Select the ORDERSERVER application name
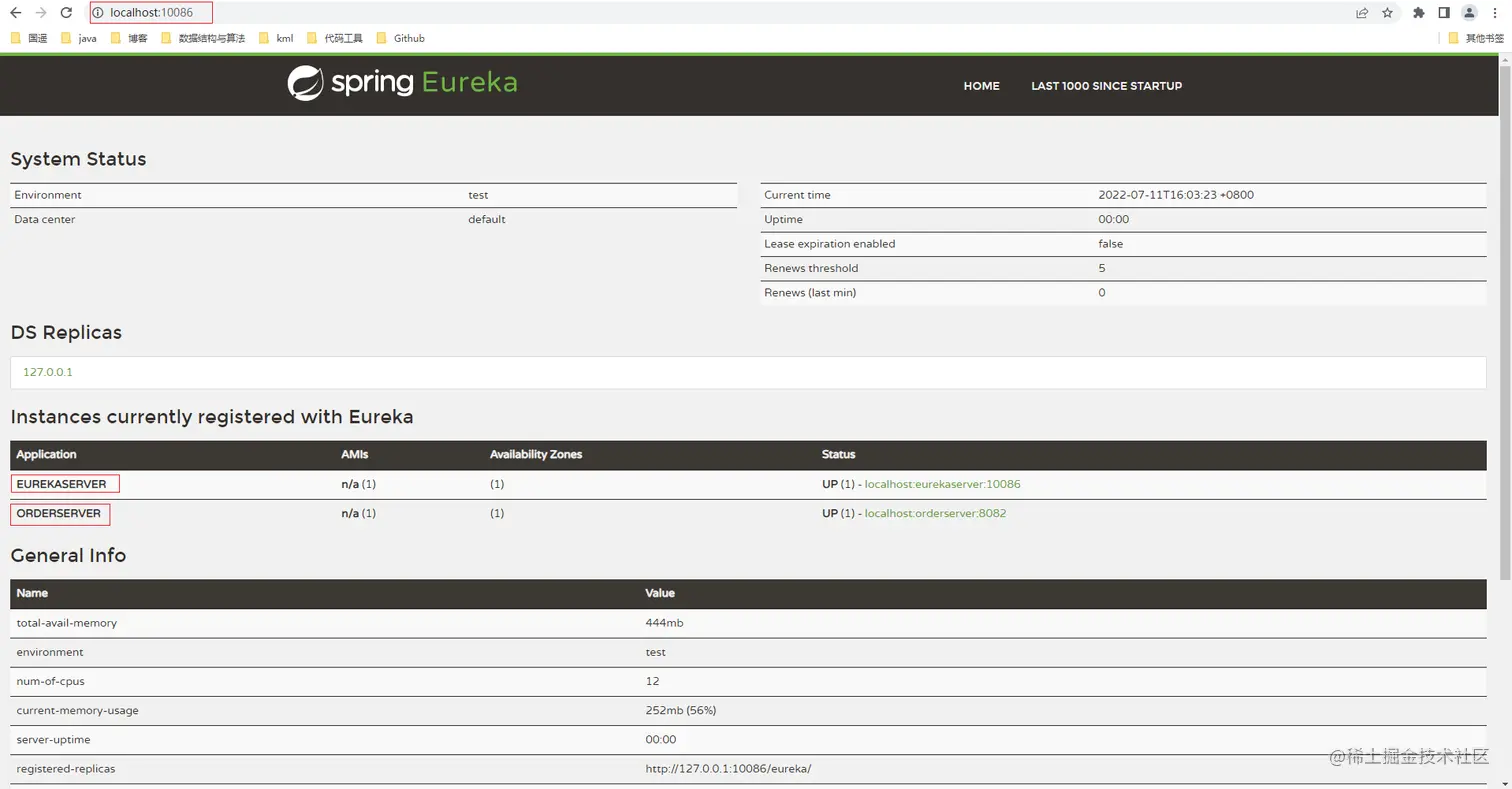Image resolution: width=1512 pixels, height=789 pixels. 58,513
